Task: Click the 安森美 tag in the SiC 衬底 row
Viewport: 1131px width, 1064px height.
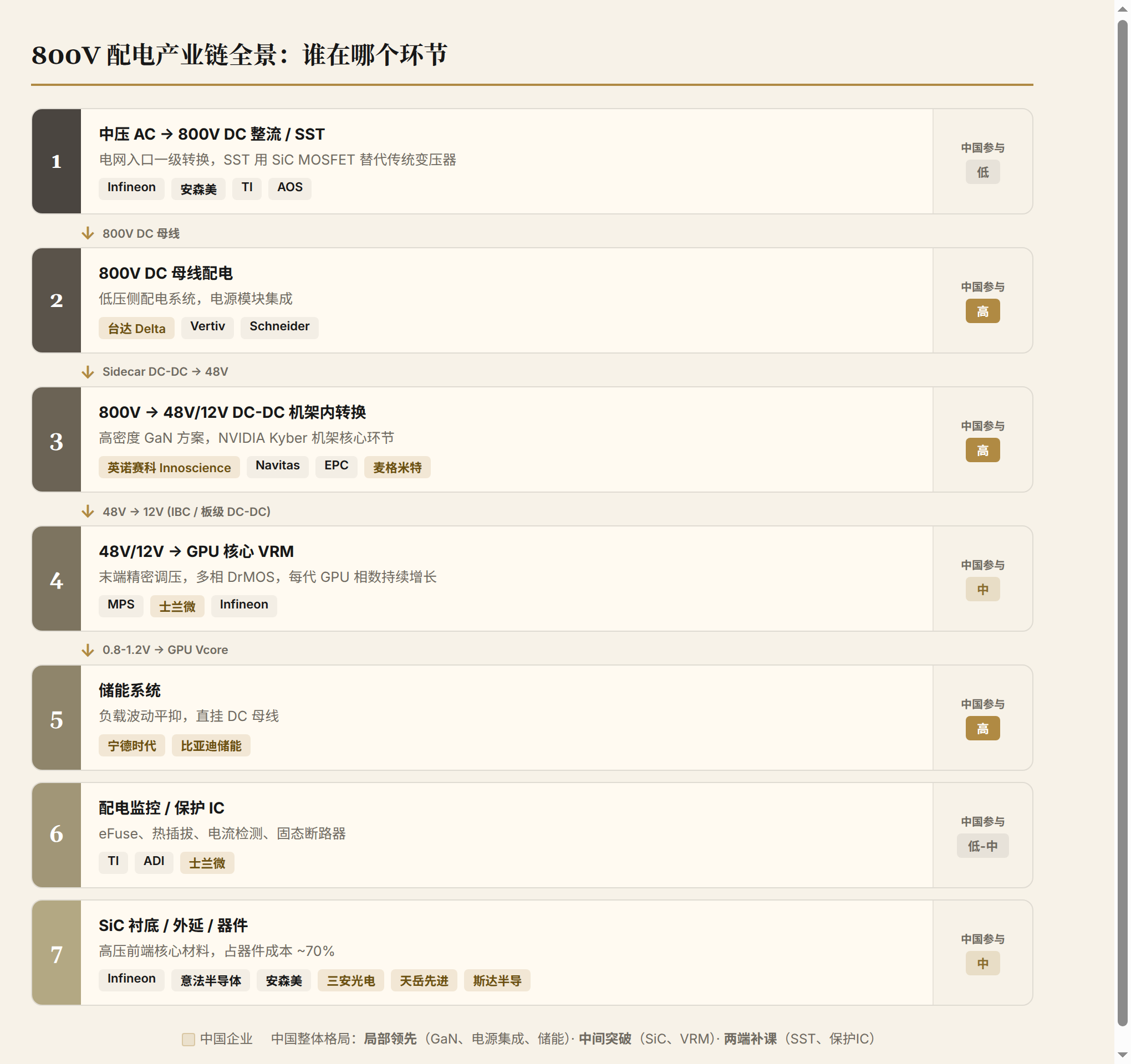Action: [284, 980]
